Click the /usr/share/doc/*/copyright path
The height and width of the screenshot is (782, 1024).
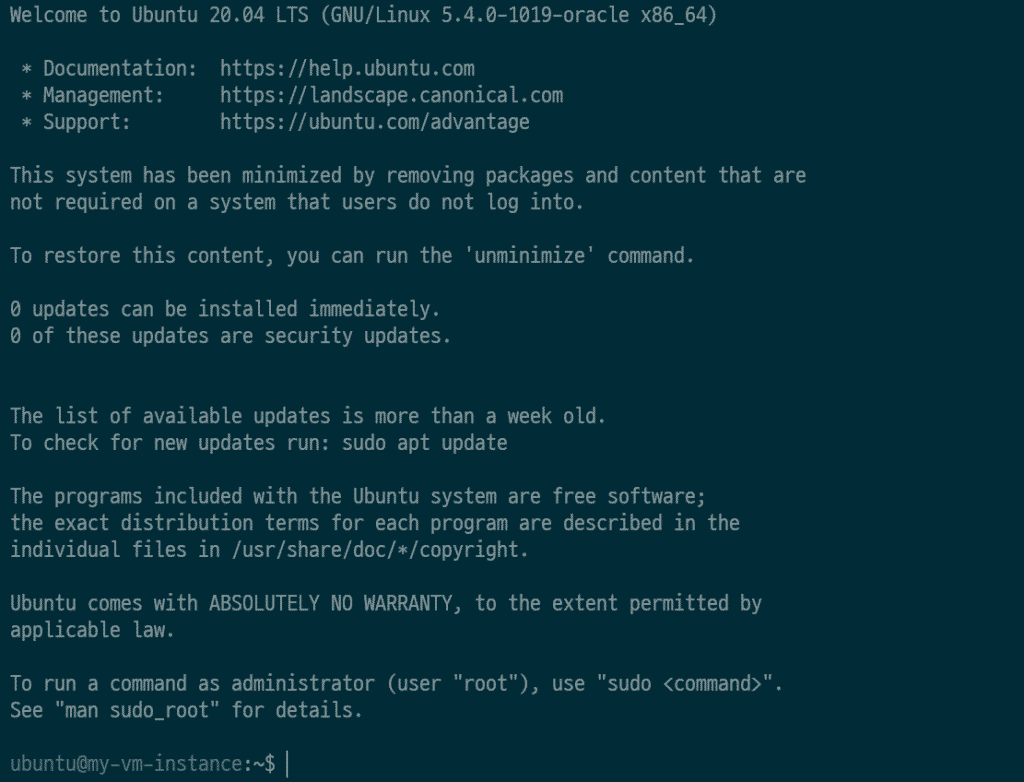tap(379, 550)
